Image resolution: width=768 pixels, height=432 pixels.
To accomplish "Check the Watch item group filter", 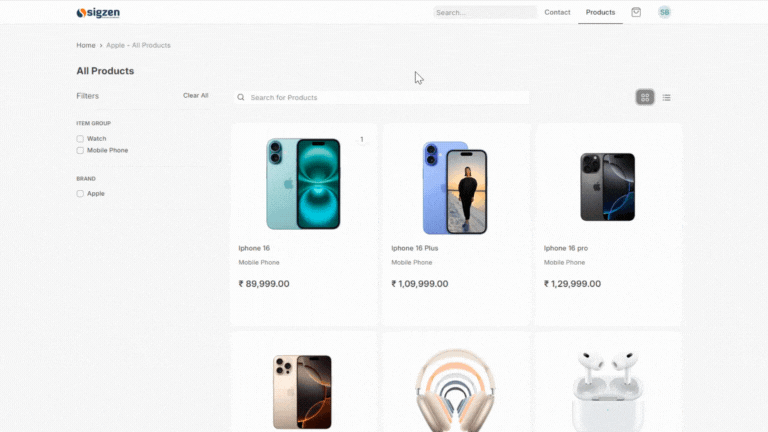I will [80, 139].
